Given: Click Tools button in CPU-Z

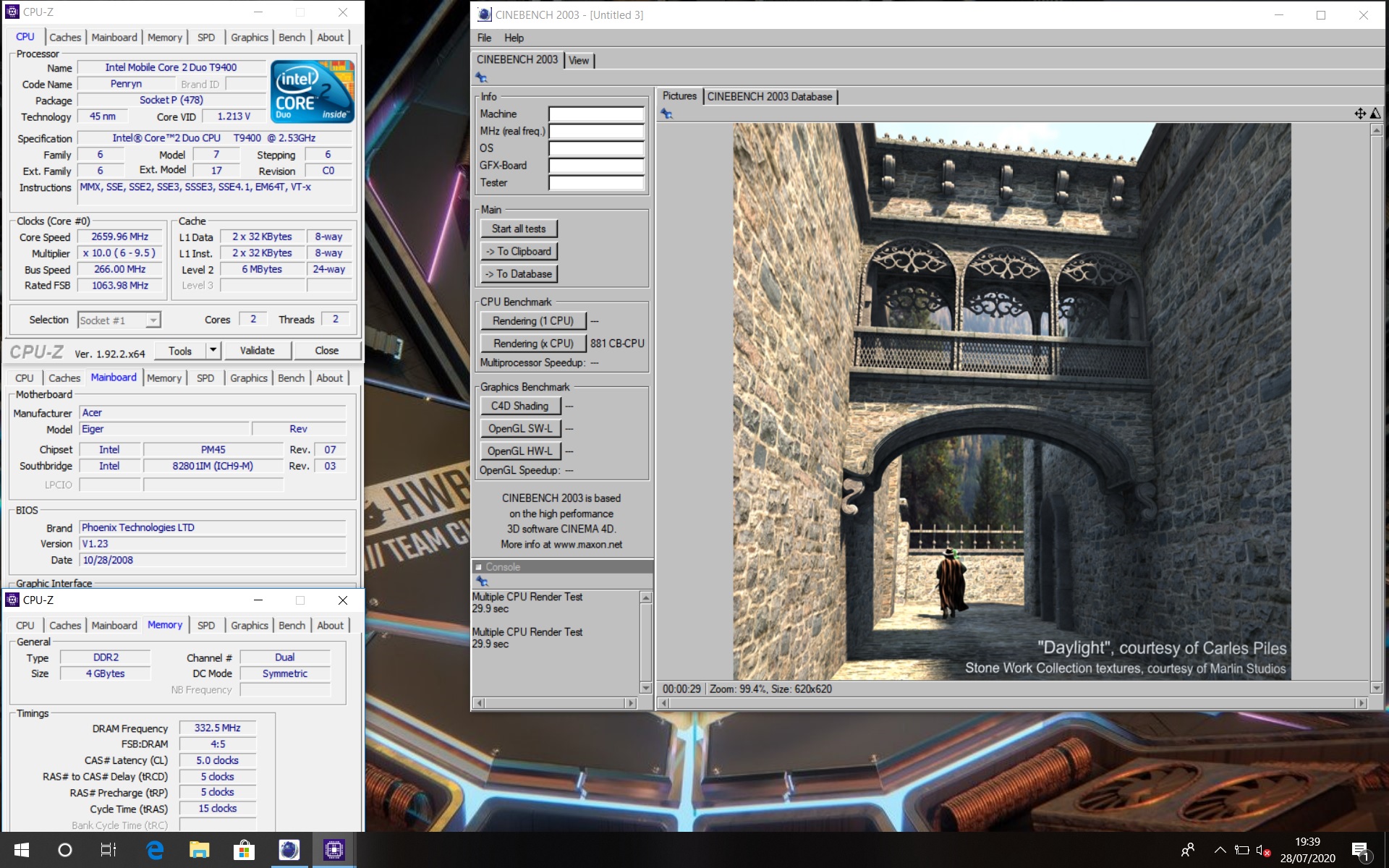Looking at the screenshot, I should 180,351.
